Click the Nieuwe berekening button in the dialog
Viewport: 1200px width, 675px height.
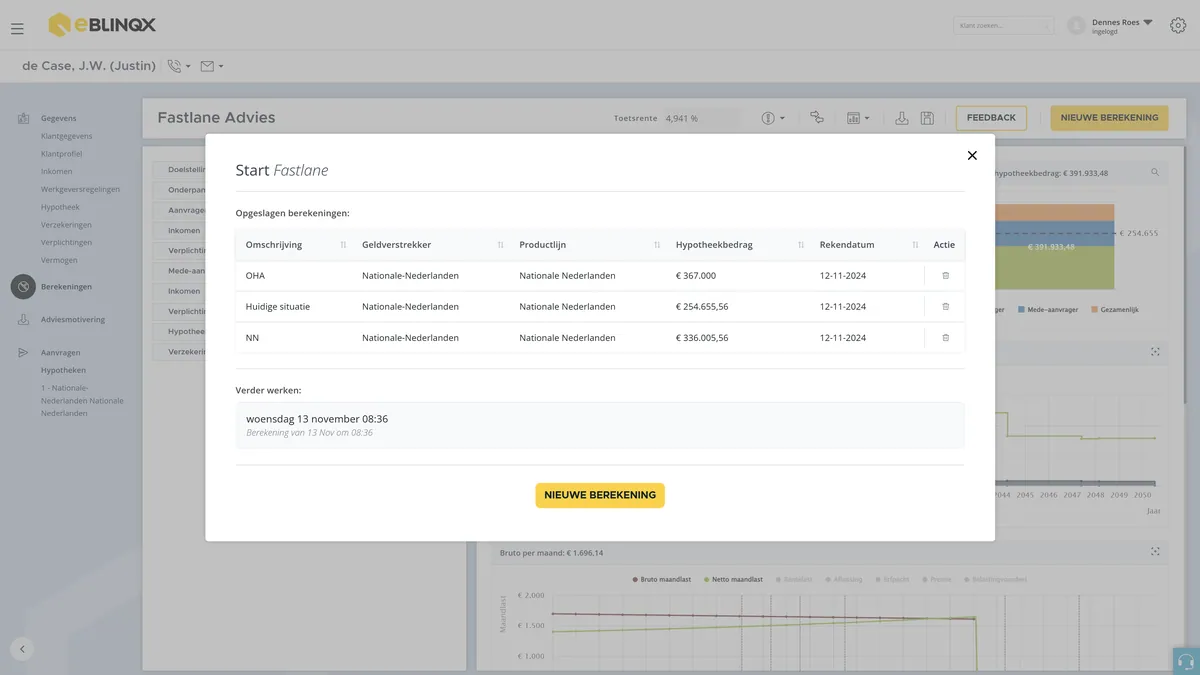tap(600, 495)
